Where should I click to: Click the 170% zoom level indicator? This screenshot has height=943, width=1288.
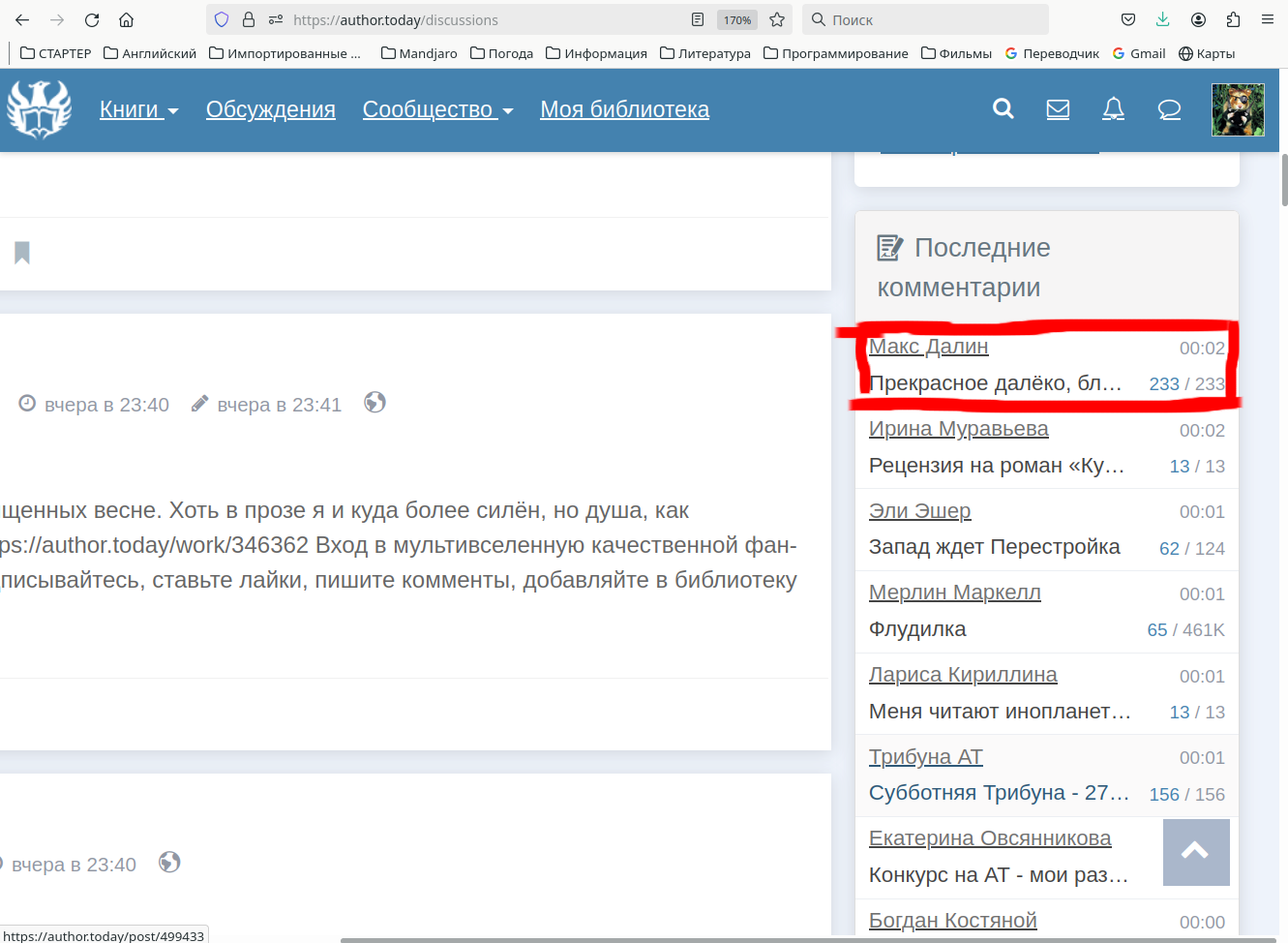737,20
